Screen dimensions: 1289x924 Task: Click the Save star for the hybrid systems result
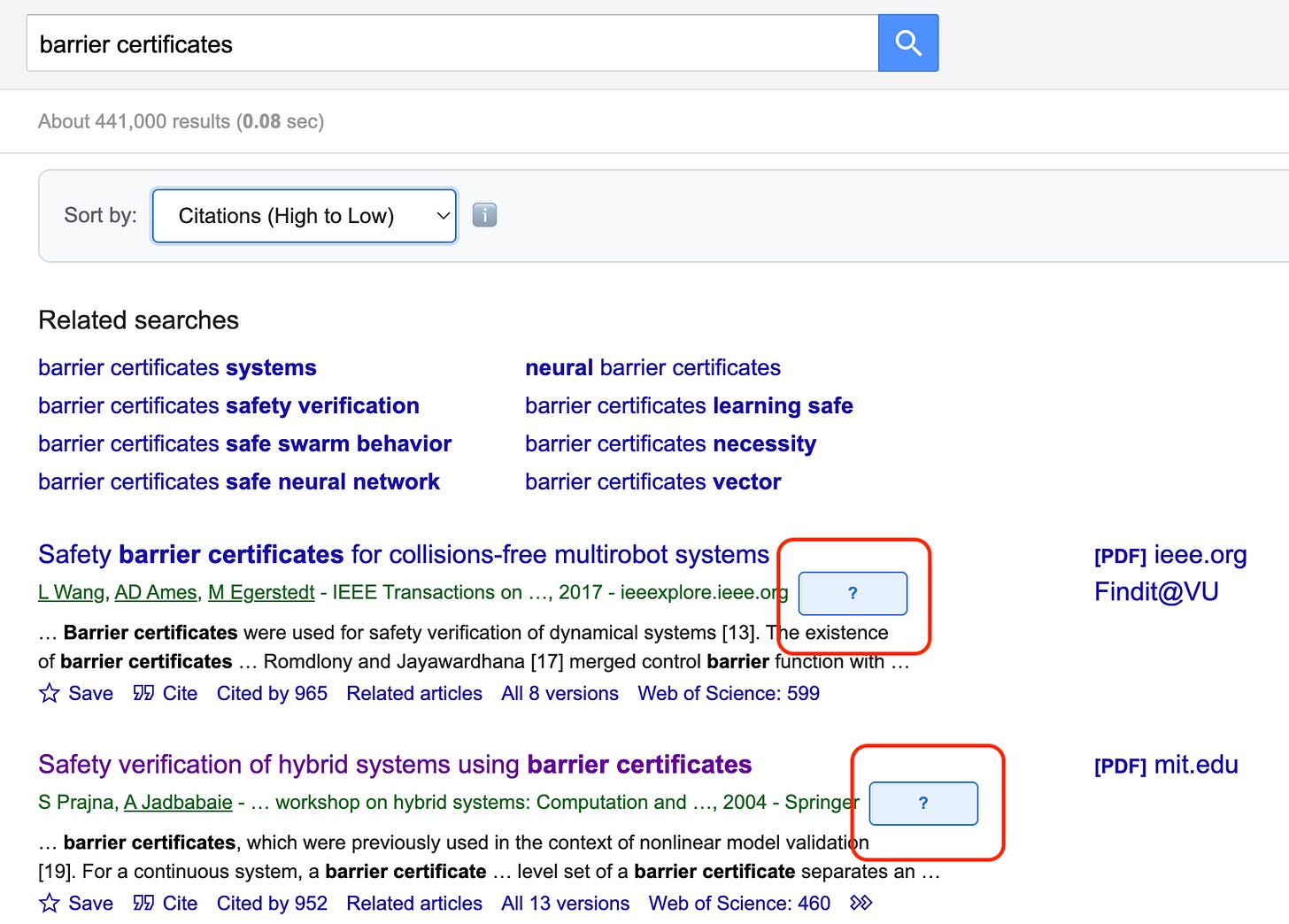(50, 903)
